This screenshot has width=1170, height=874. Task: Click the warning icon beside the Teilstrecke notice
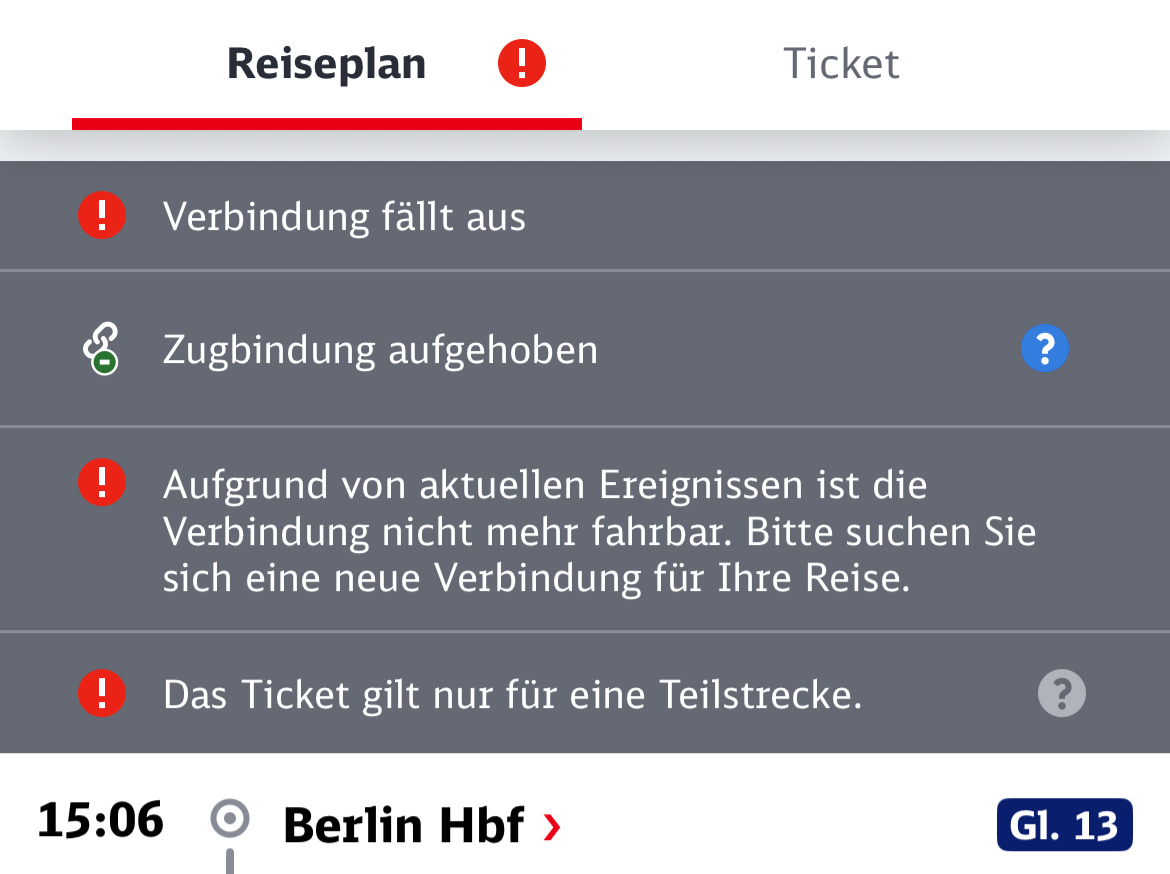click(x=102, y=693)
